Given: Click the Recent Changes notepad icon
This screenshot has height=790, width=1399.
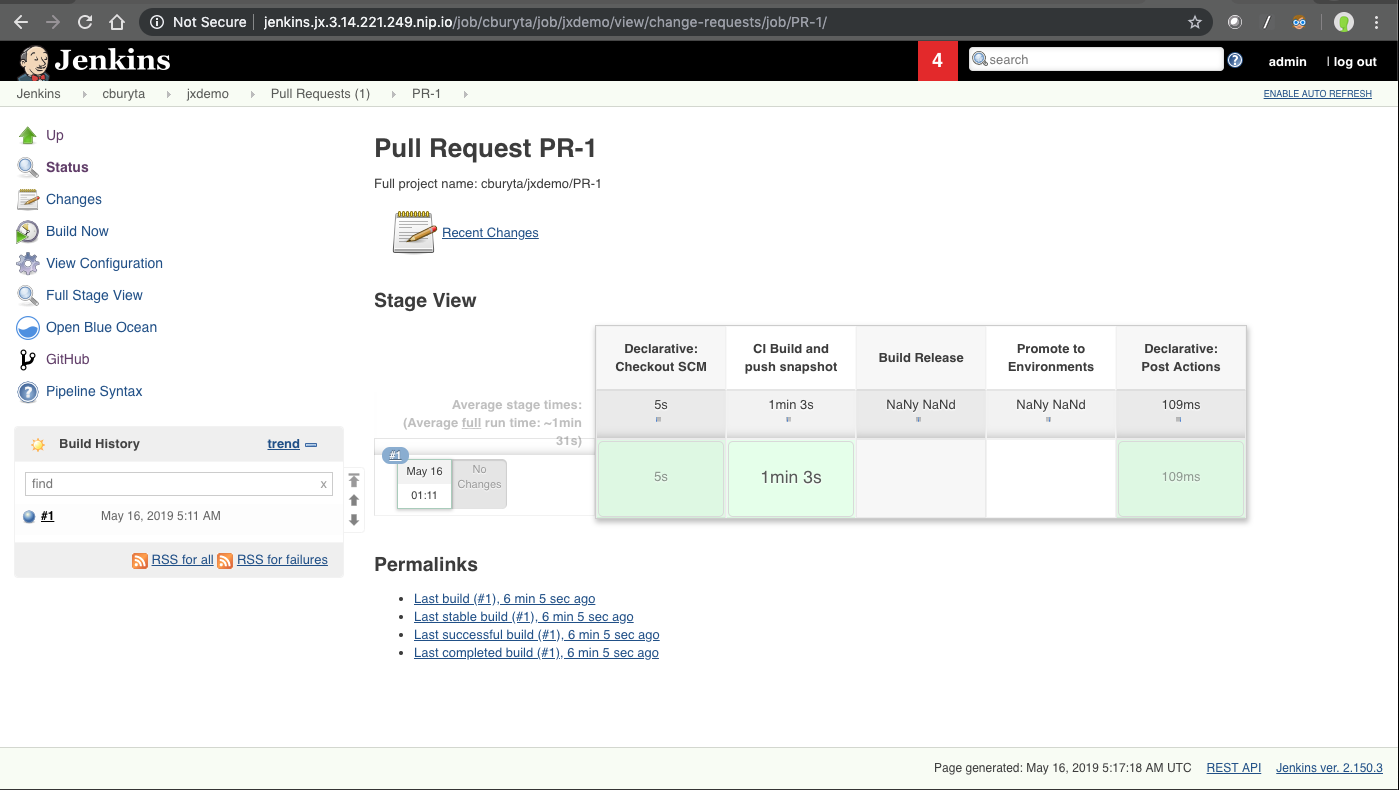Looking at the screenshot, I should 413,231.
